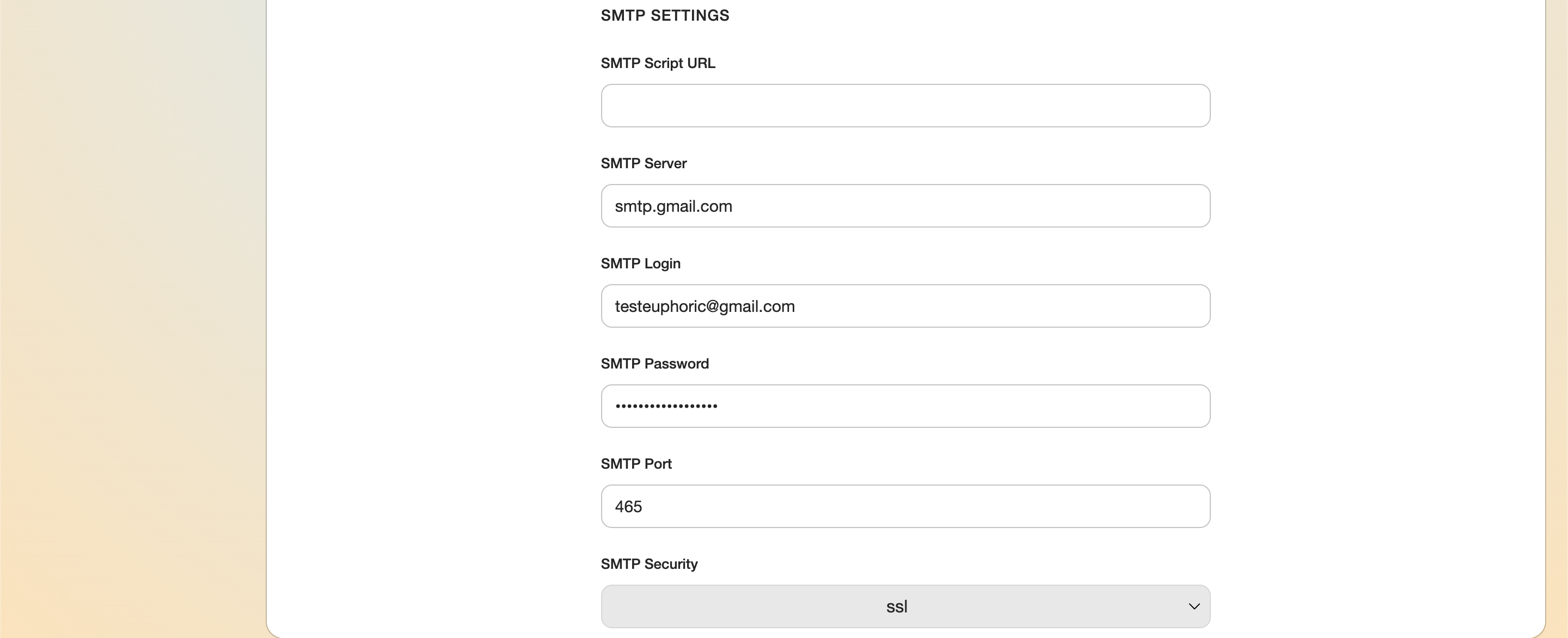Open the SMTP Security dropdown
Screen dimensions: 1568x638
point(791,606)
